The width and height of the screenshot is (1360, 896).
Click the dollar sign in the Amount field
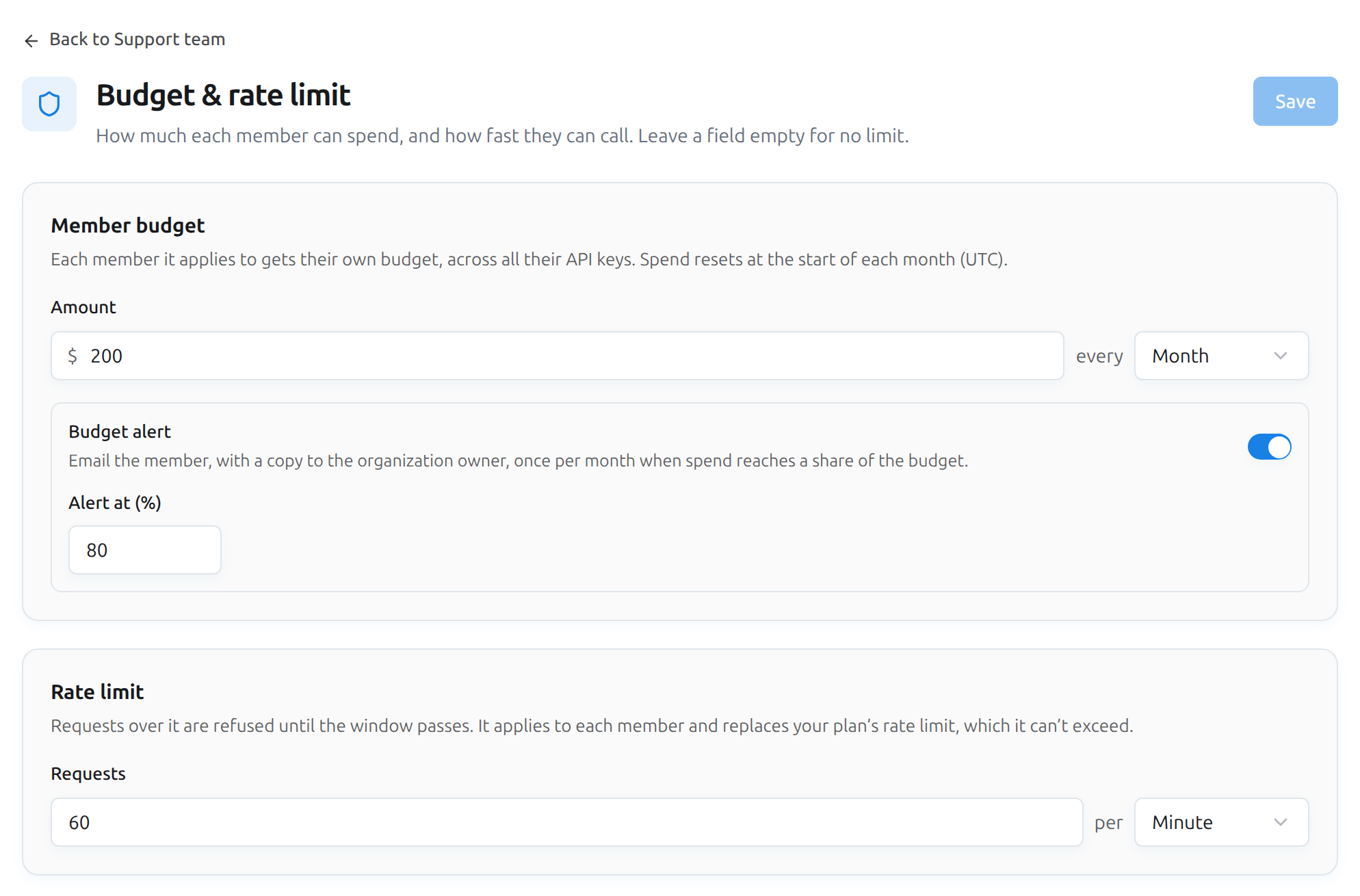pos(73,356)
